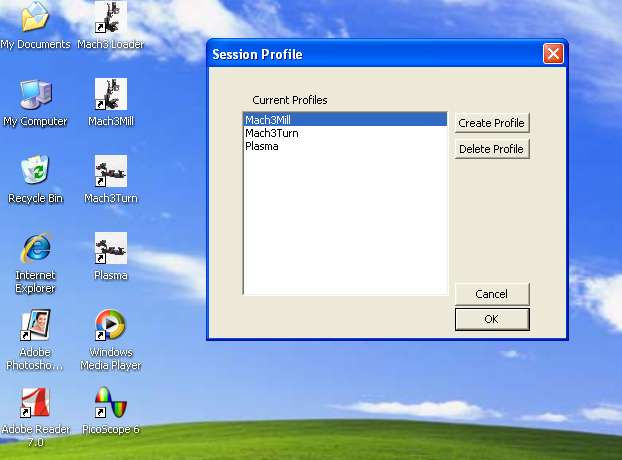
Task: Choose Mach3Mill in the Current Profiles list
Action: pyautogui.click(x=345, y=120)
